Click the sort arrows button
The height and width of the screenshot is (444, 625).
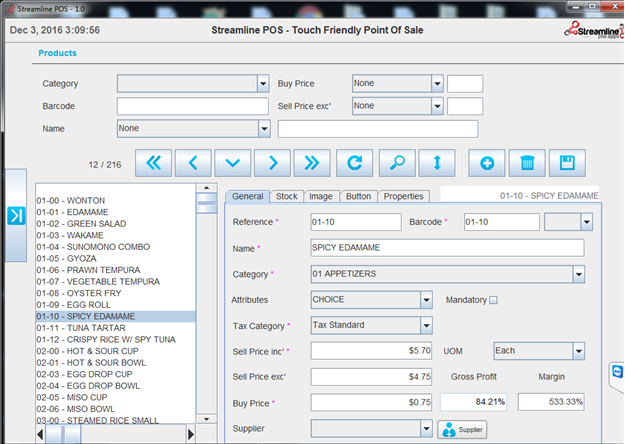(437, 163)
